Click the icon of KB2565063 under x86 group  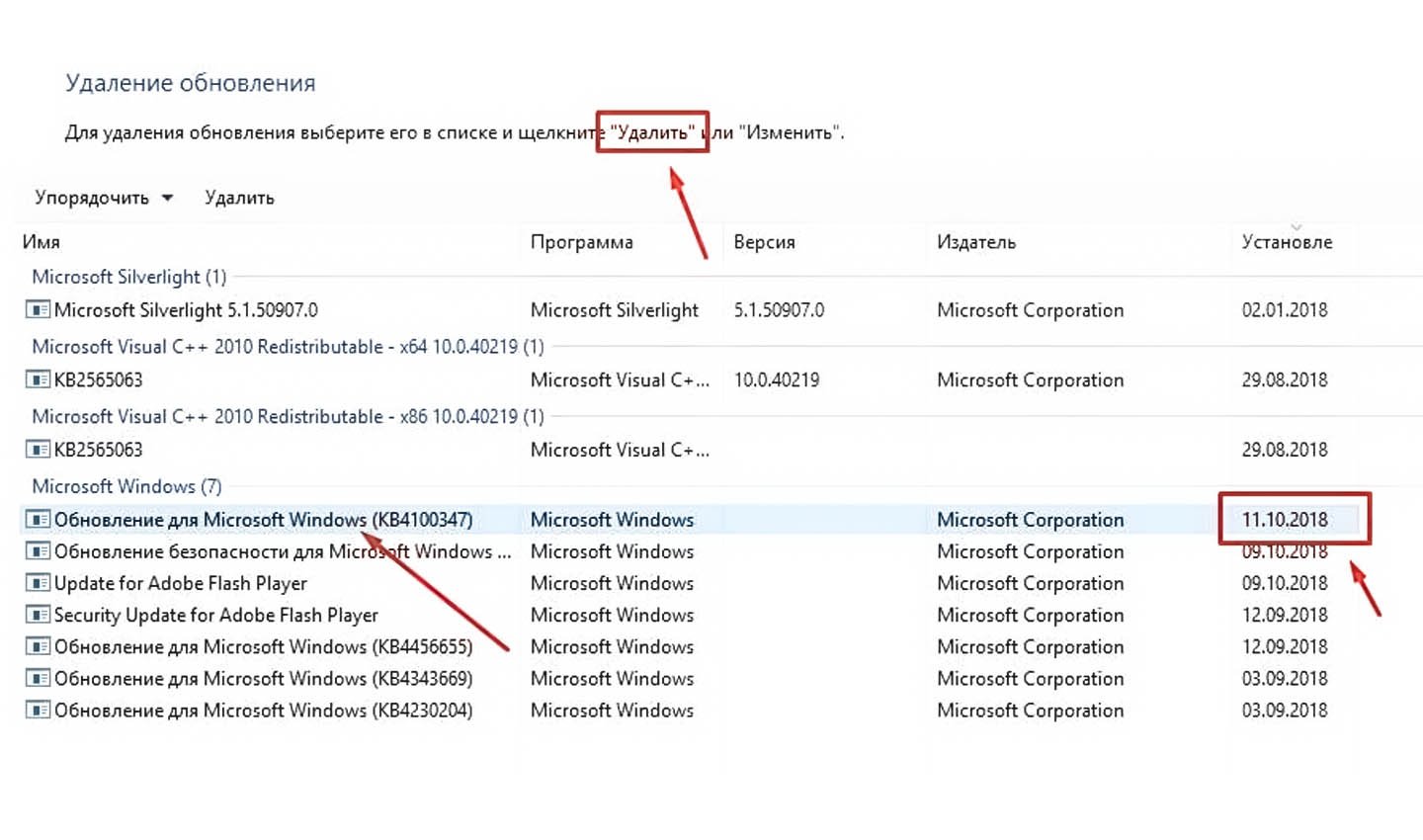point(38,450)
